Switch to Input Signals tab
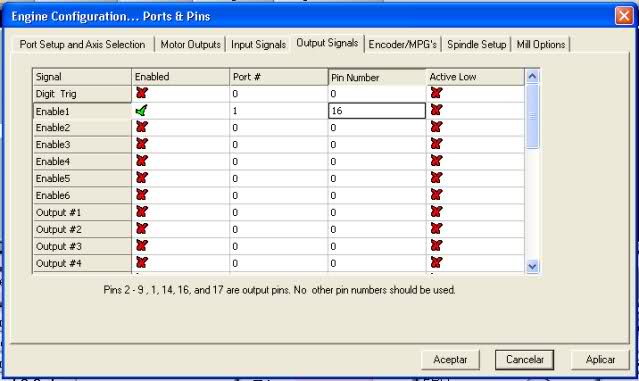 (x=258, y=44)
